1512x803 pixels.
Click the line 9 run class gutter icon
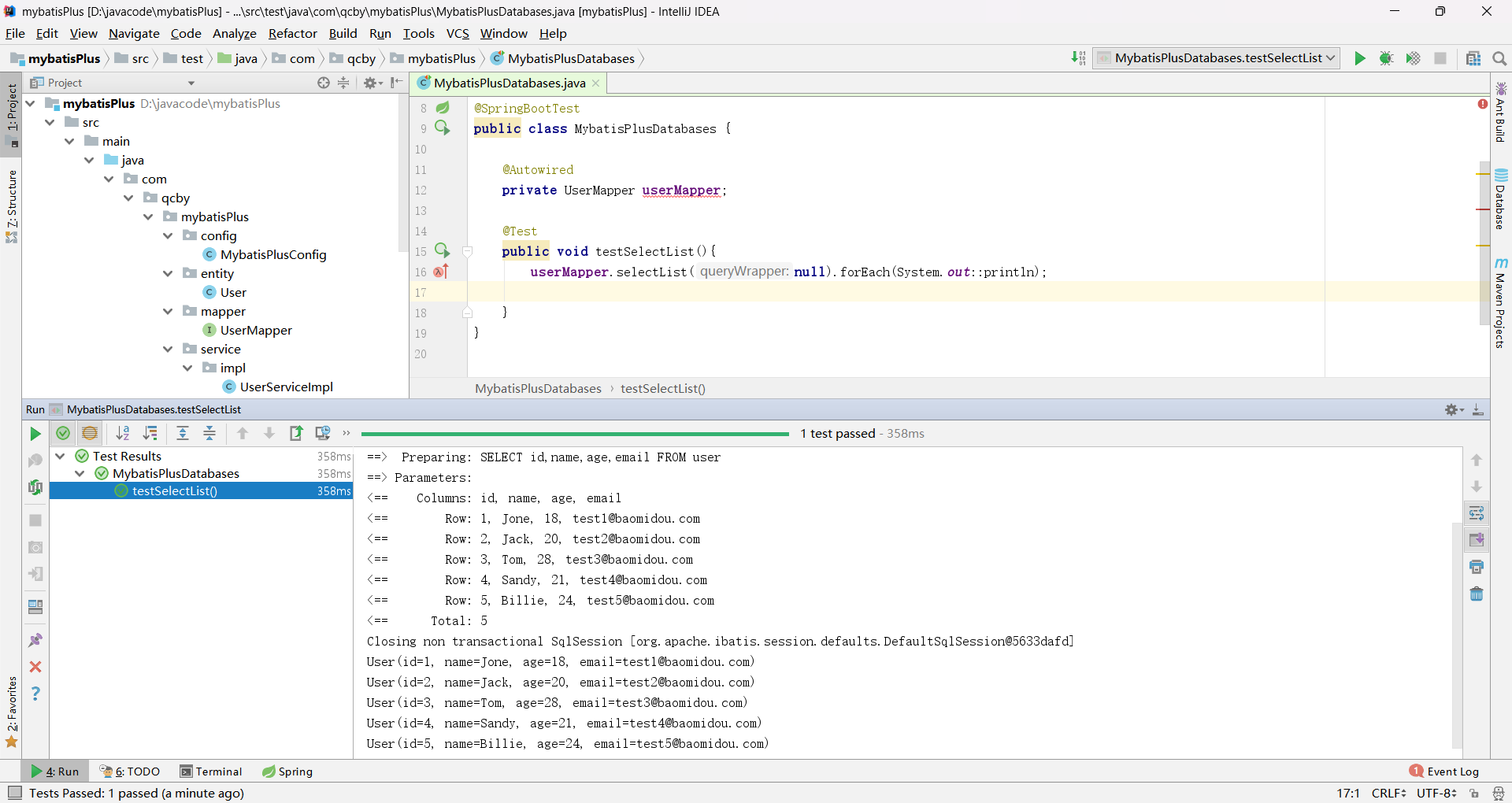click(x=443, y=128)
